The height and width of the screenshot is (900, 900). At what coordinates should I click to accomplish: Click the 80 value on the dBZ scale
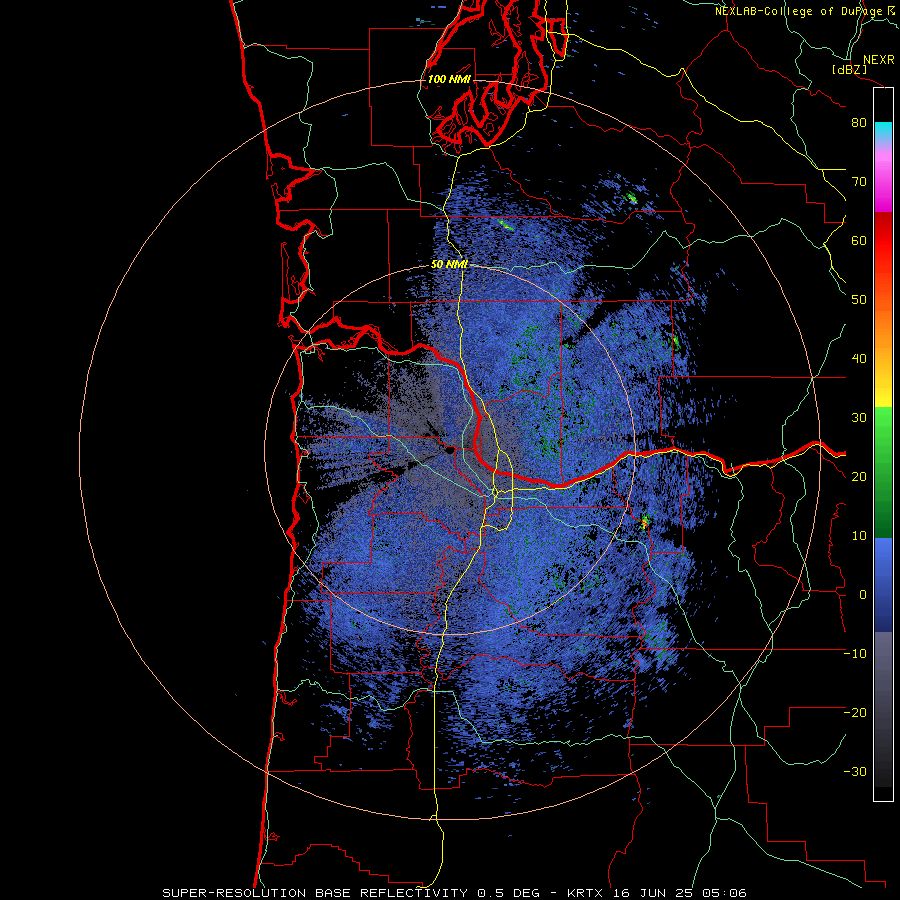click(x=859, y=123)
